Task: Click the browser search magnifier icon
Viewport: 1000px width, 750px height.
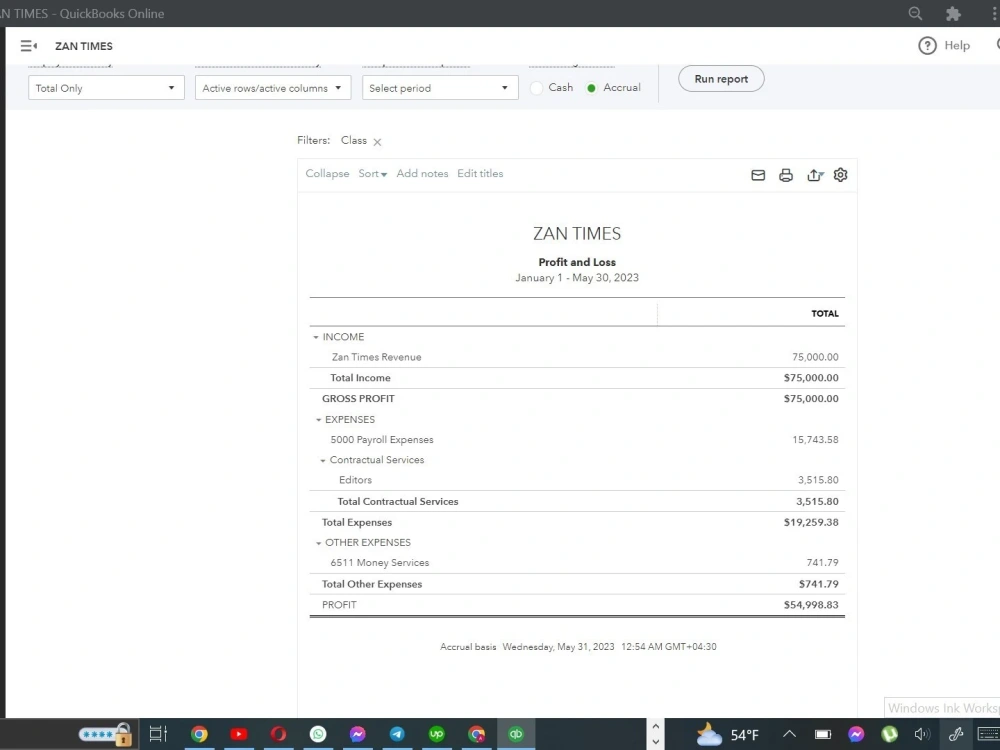Action: tap(915, 13)
